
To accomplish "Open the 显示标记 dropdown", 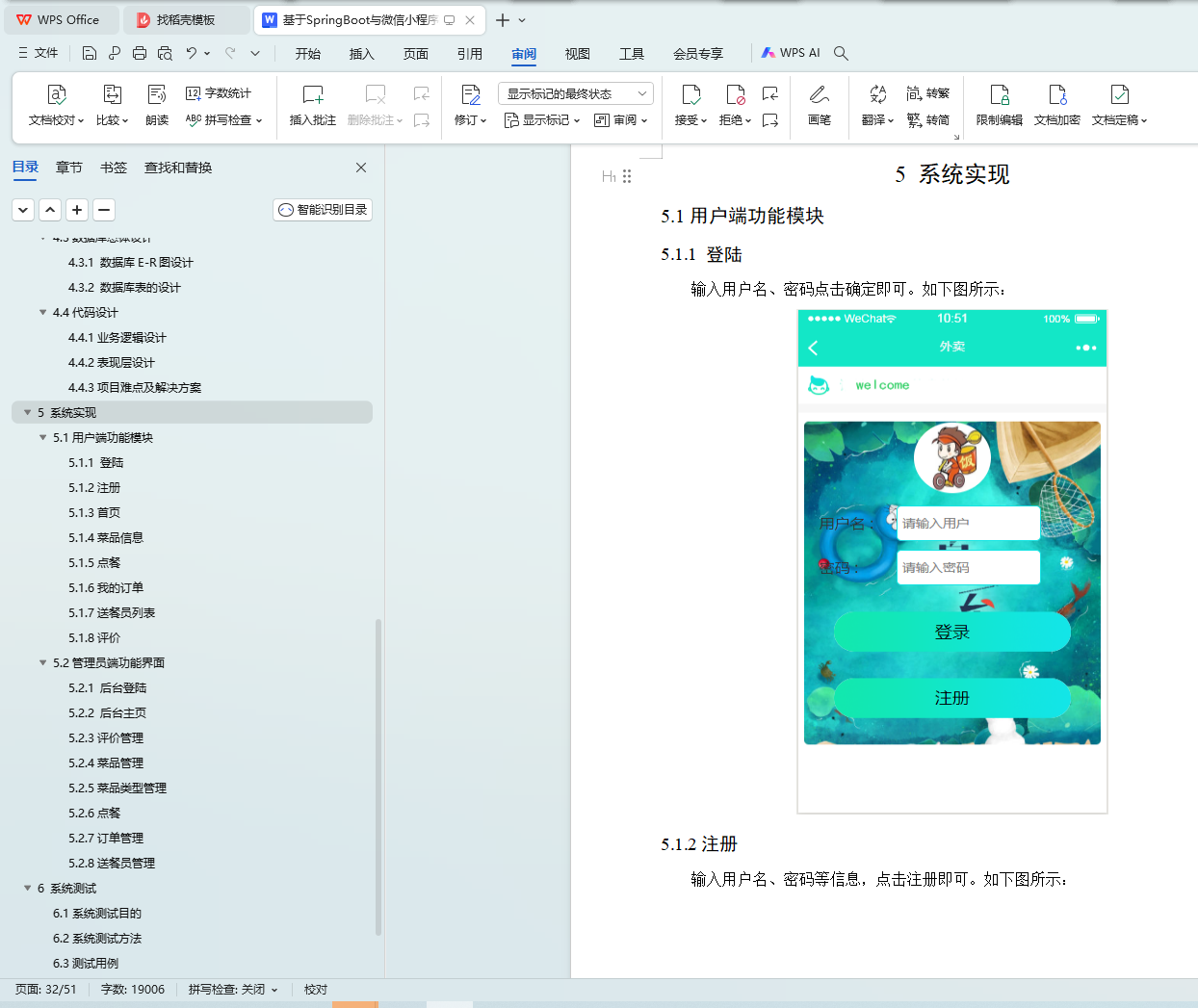I will (x=542, y=120).
